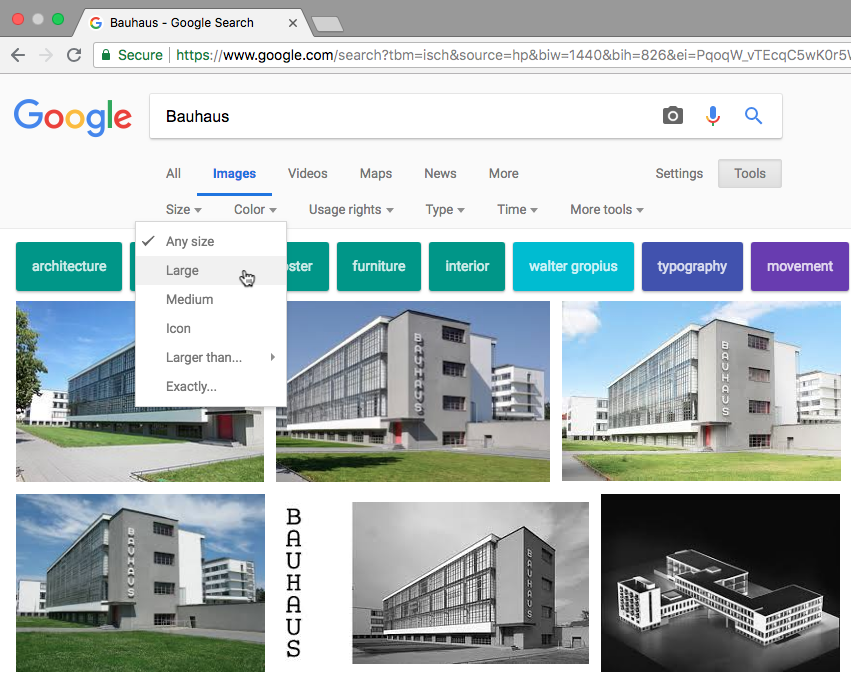Open the Usage rights dropdown
The image size is (851, 683).
click(x=350, y=209)
